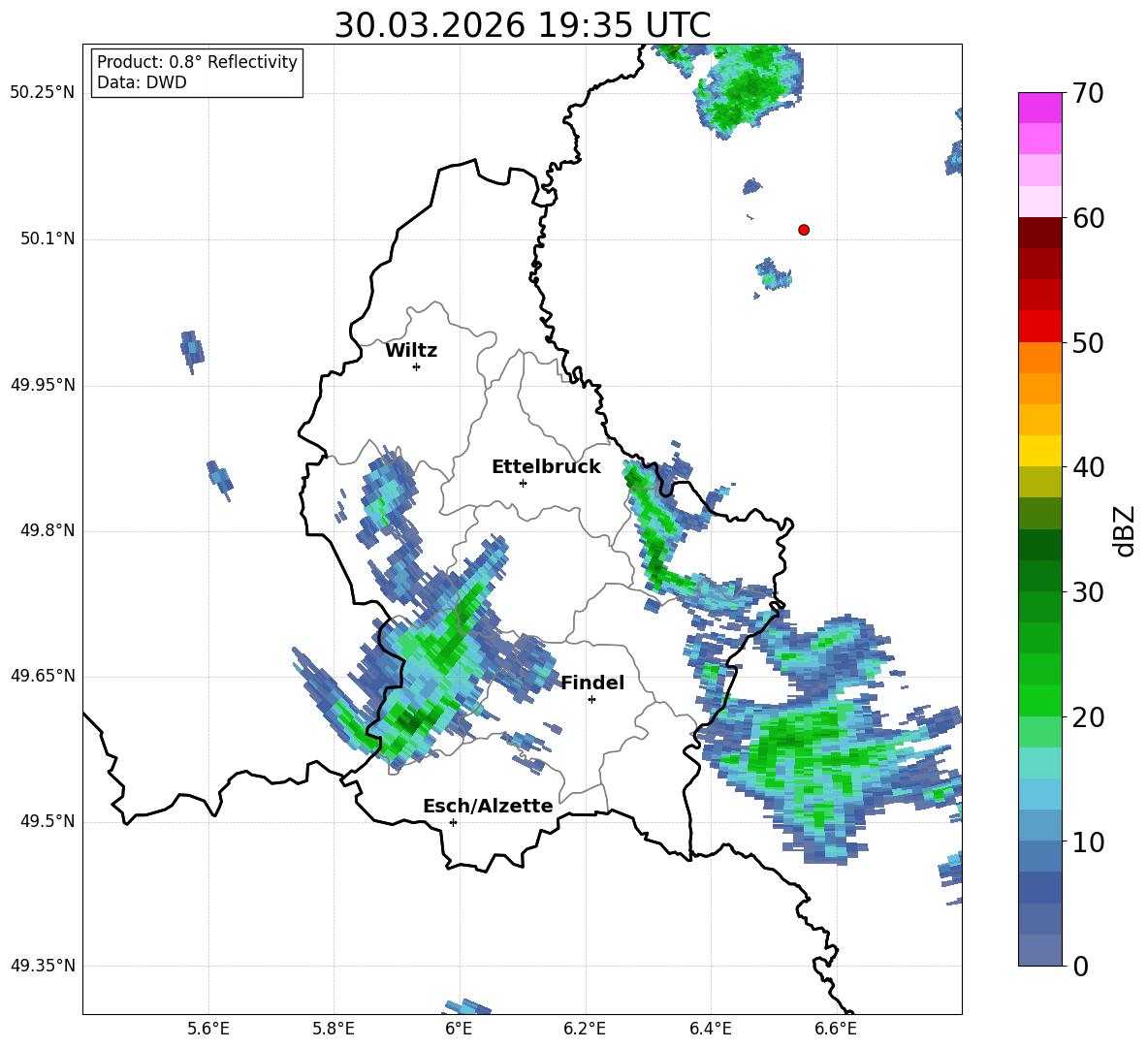Click the title 30.03.2026 19:35 UTC

pyautogui.click(x=522, y=25)
